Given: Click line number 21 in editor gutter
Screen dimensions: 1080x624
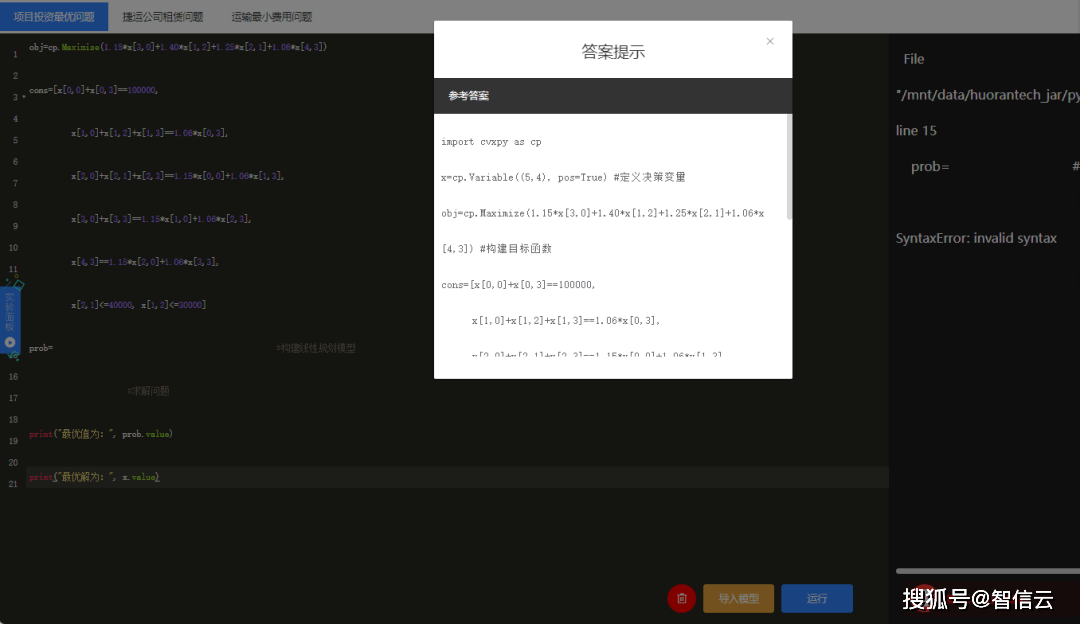Looking at the screenshot, I should click(x=13, y=484).
